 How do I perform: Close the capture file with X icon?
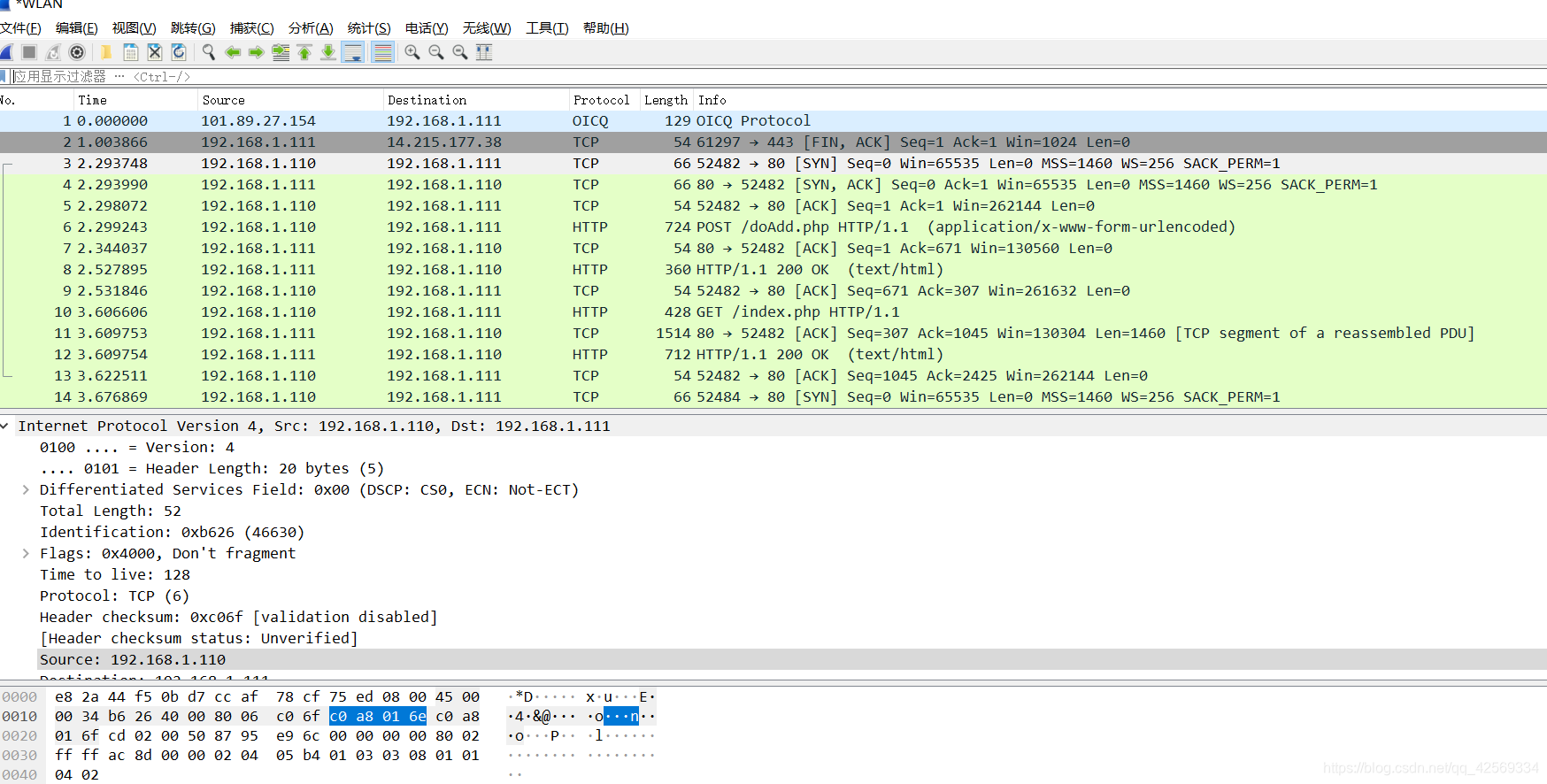tap(155, 52)
